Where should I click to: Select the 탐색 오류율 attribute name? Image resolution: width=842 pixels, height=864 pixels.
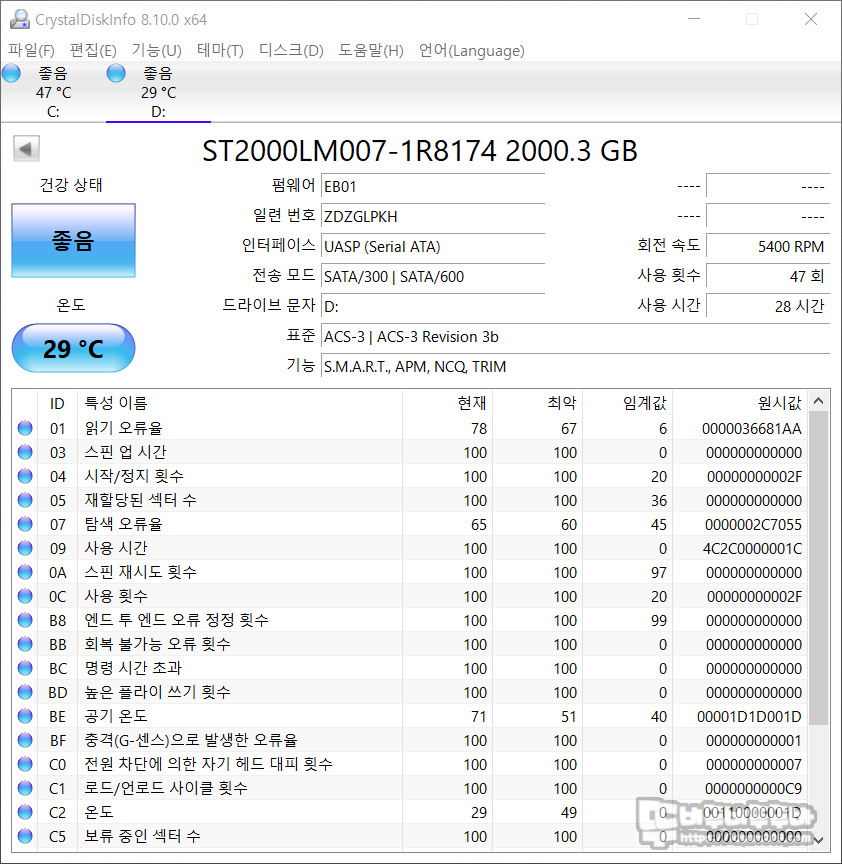(123, 524)
